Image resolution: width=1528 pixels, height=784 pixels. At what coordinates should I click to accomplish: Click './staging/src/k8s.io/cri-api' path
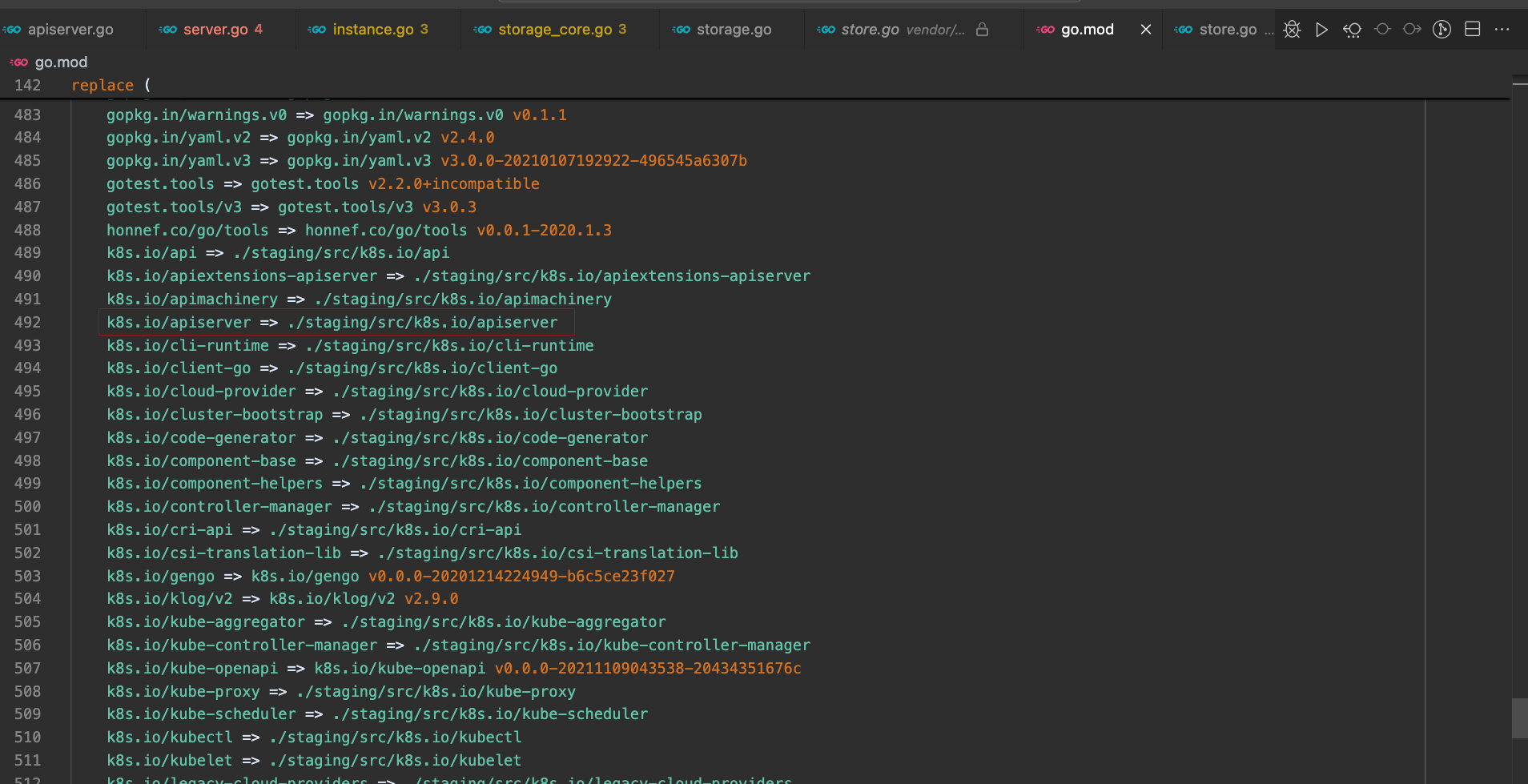click(396, 530)
